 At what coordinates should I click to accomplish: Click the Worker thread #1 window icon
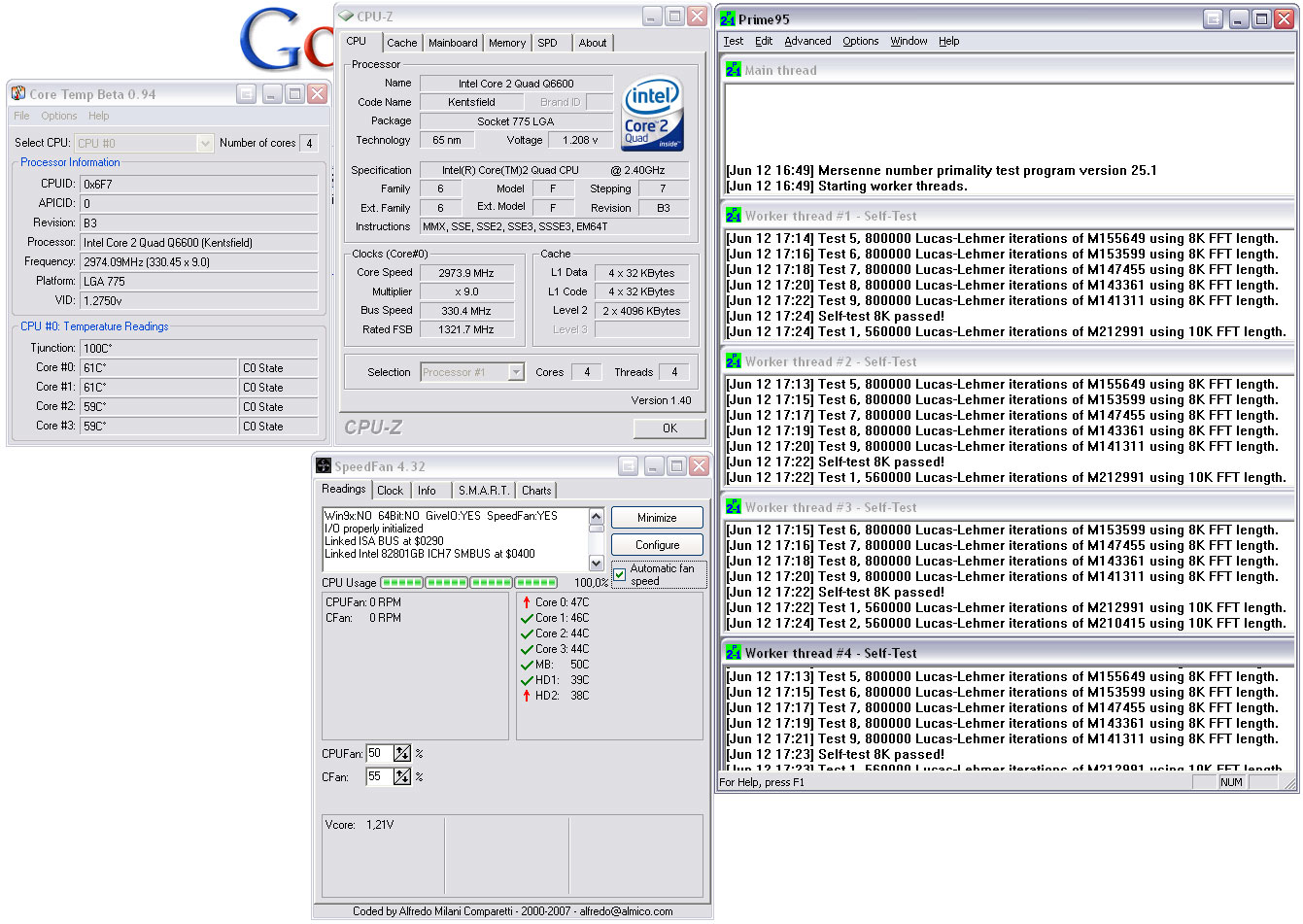tap(734, 216)
